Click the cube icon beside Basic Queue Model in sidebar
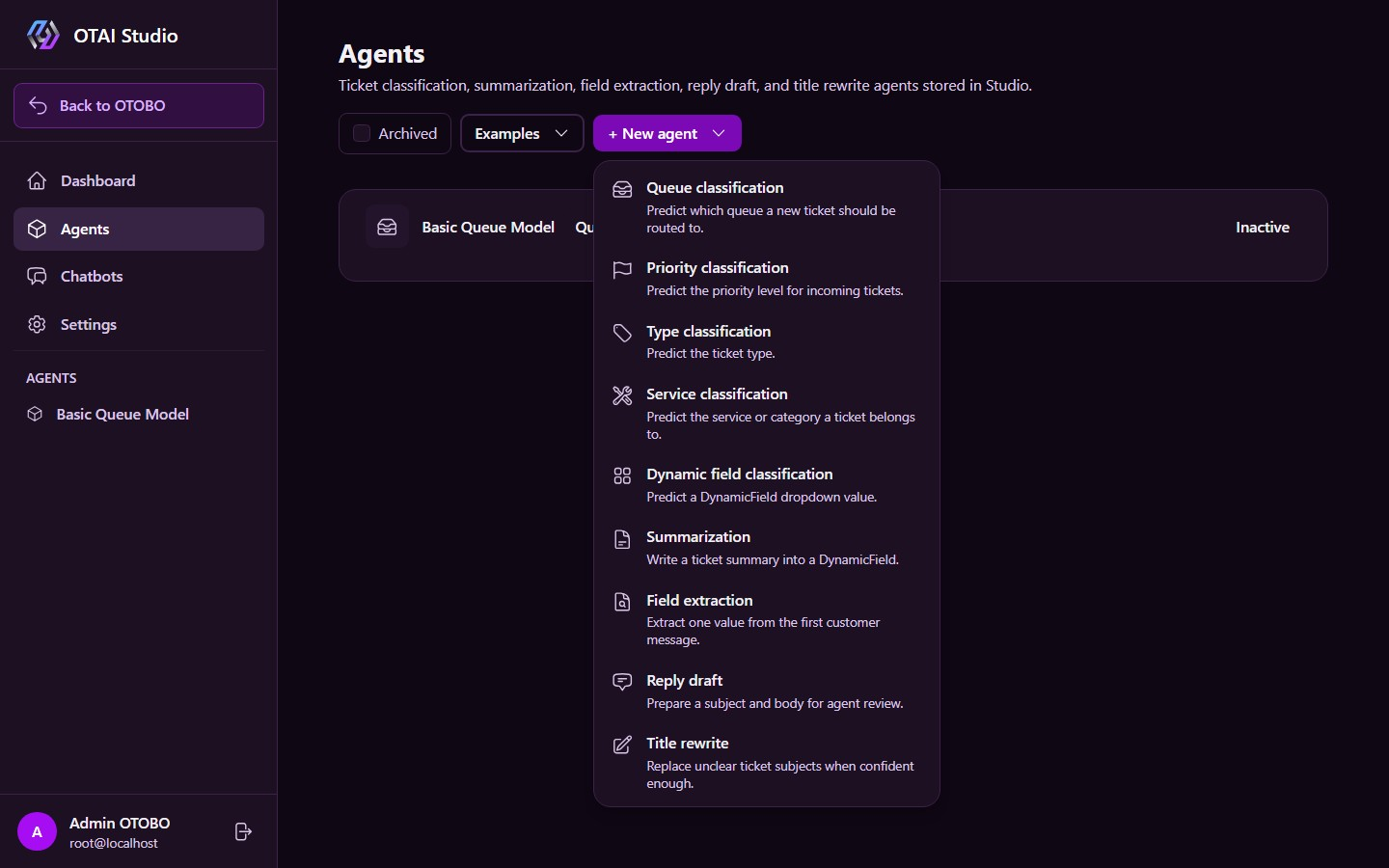This screenshot has width=1389, height=868. [x=35, y=414]
